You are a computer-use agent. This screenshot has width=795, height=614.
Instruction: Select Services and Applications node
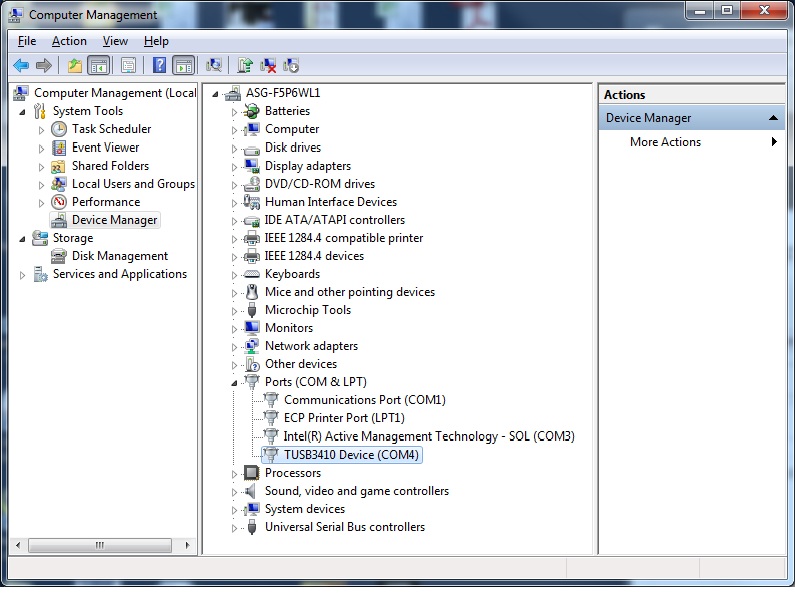click(120, 274)
